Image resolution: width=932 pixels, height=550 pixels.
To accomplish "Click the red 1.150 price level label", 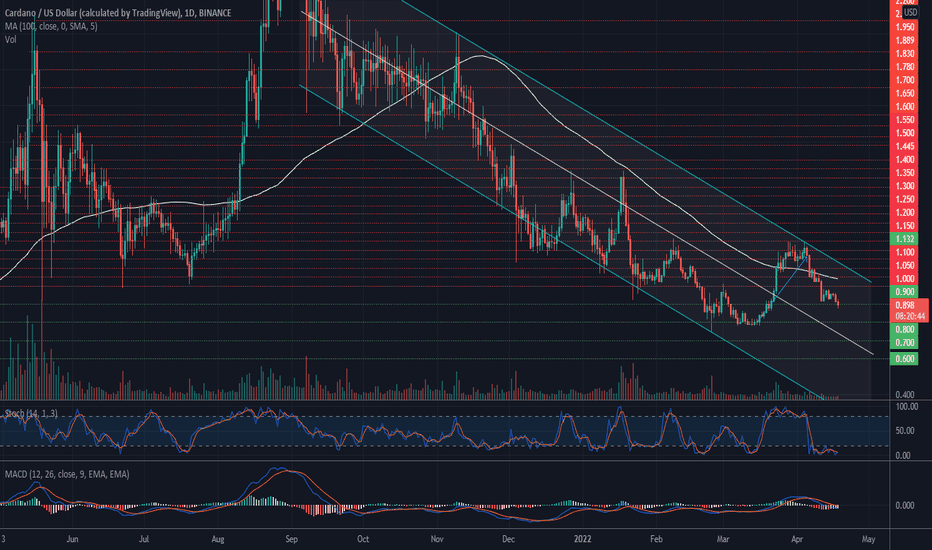I will 905,226.
